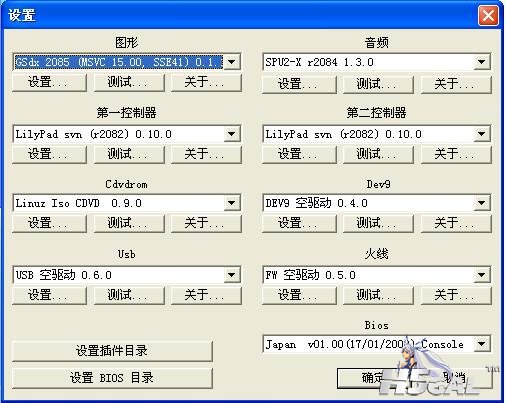Click 关于 button under Dev9 plugin

456,223
